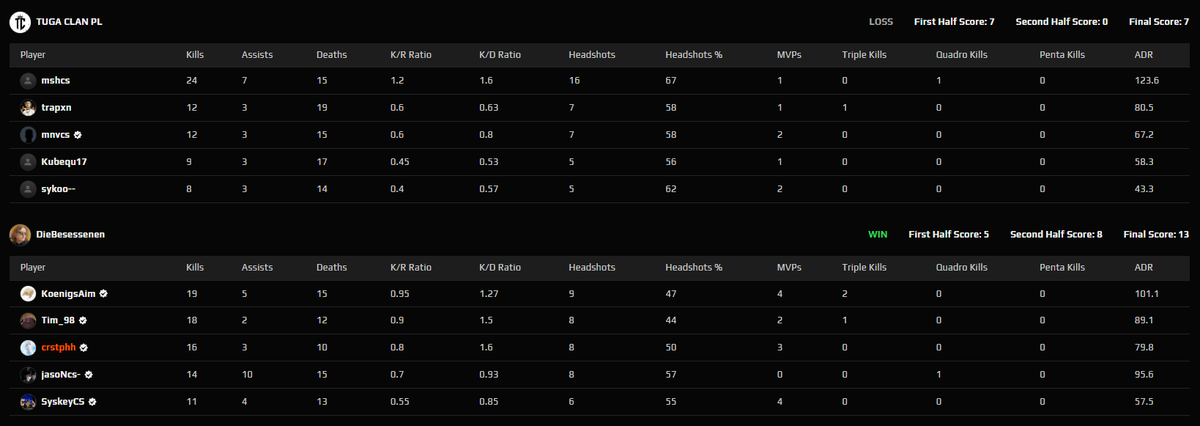Open KoenigsAim player avatar
This screenshot has width=1200, height=426.
click(28, 294)
